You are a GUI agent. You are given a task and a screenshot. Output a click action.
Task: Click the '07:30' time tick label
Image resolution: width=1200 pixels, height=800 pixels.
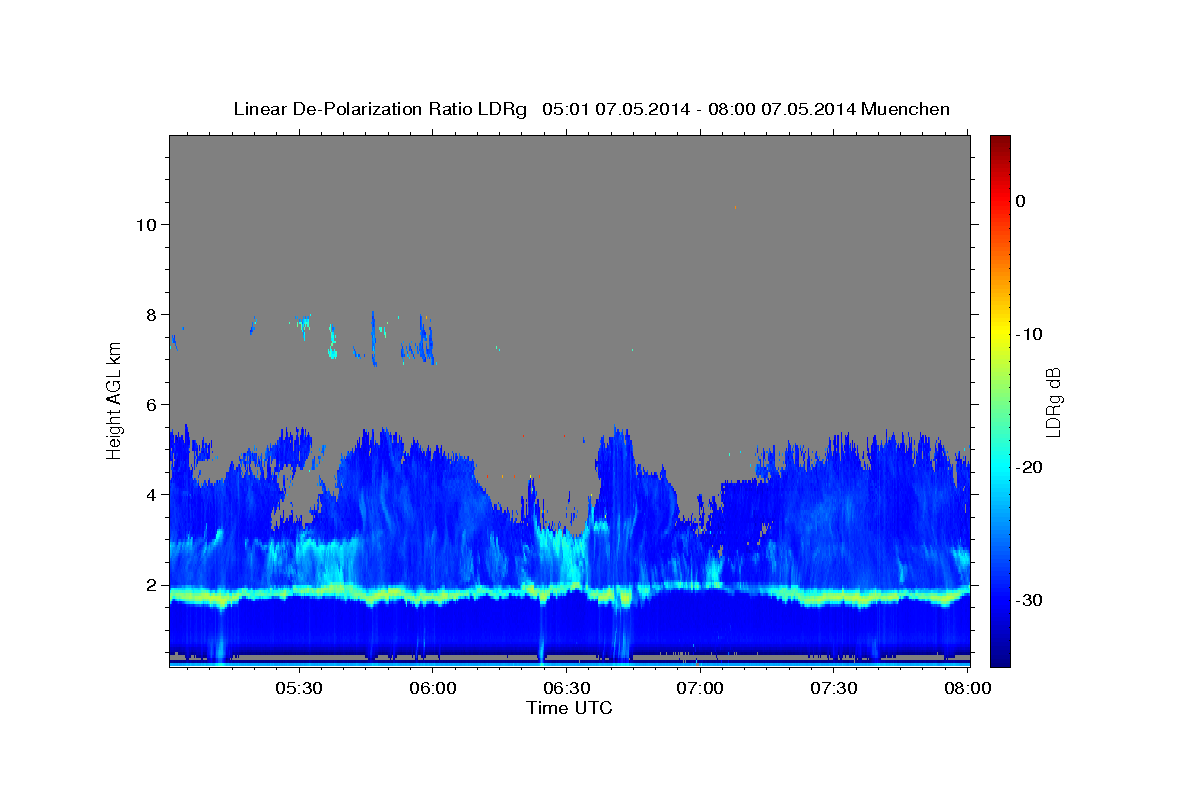tap(833, 689)
